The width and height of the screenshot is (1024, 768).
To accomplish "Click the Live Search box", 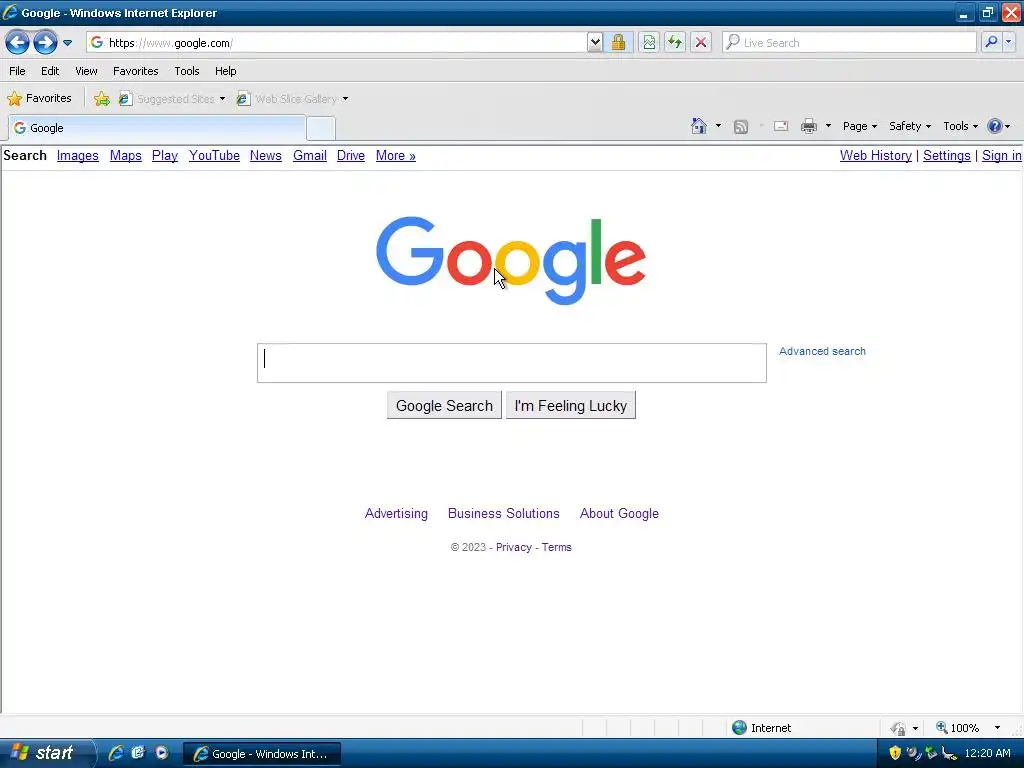I will coord(849,43).
